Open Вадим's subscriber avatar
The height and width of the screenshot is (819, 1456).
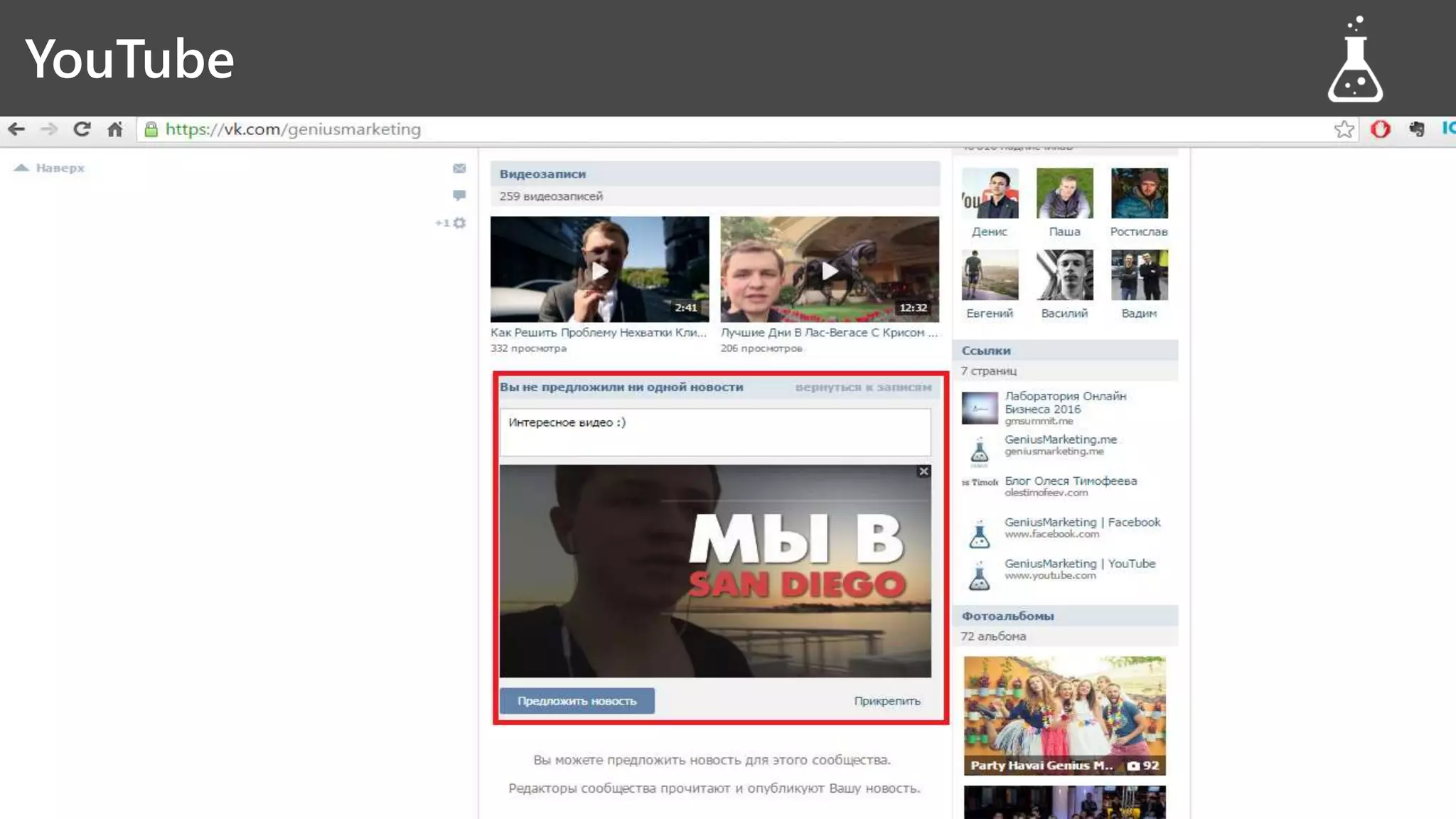1139,275
